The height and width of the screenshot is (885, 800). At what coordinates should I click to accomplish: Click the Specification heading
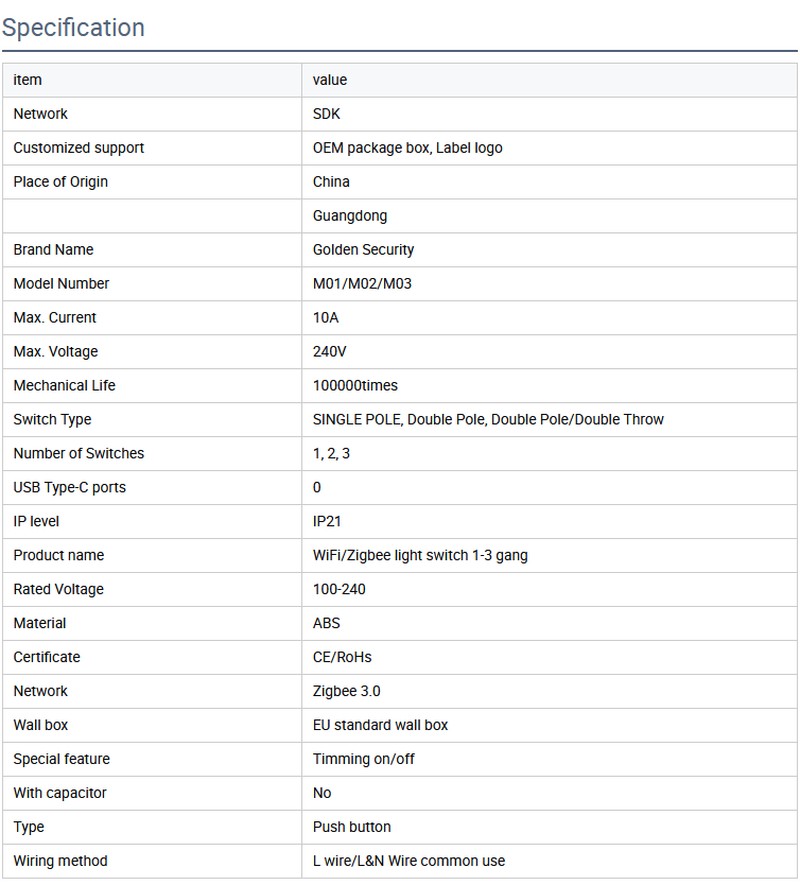point(73,27)
